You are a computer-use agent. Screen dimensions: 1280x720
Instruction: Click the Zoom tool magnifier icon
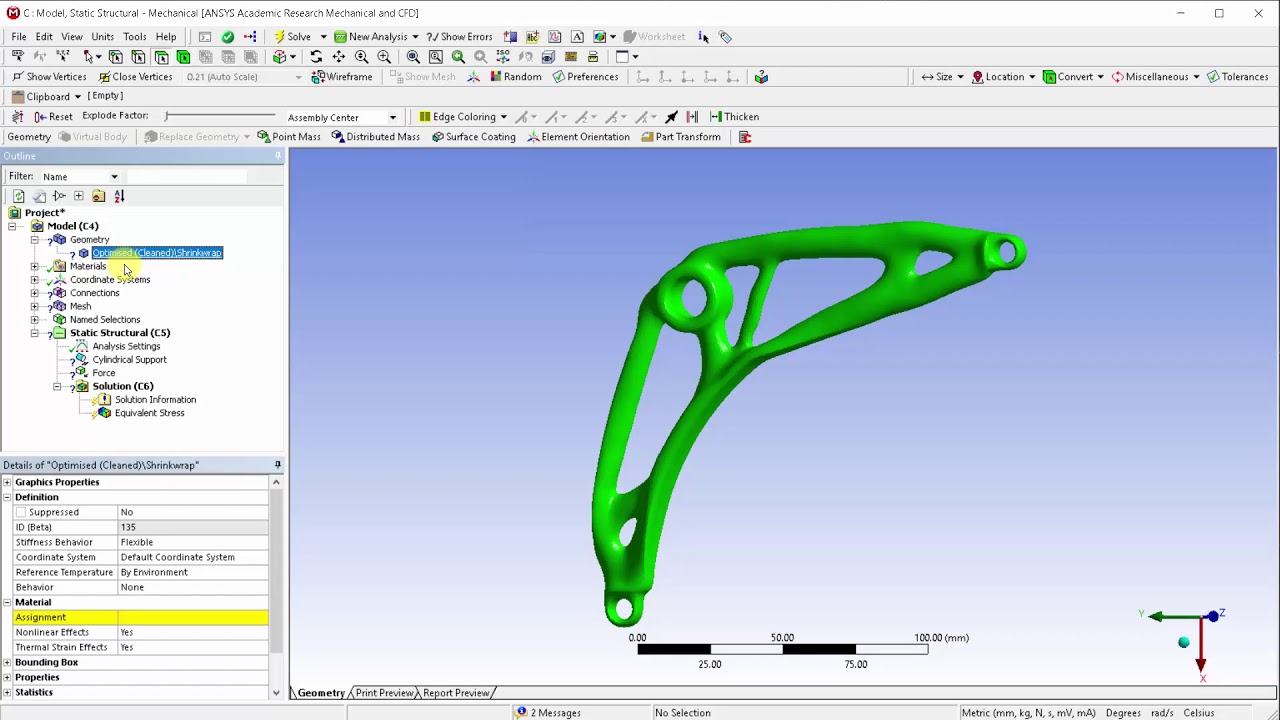tap(361, 57)
